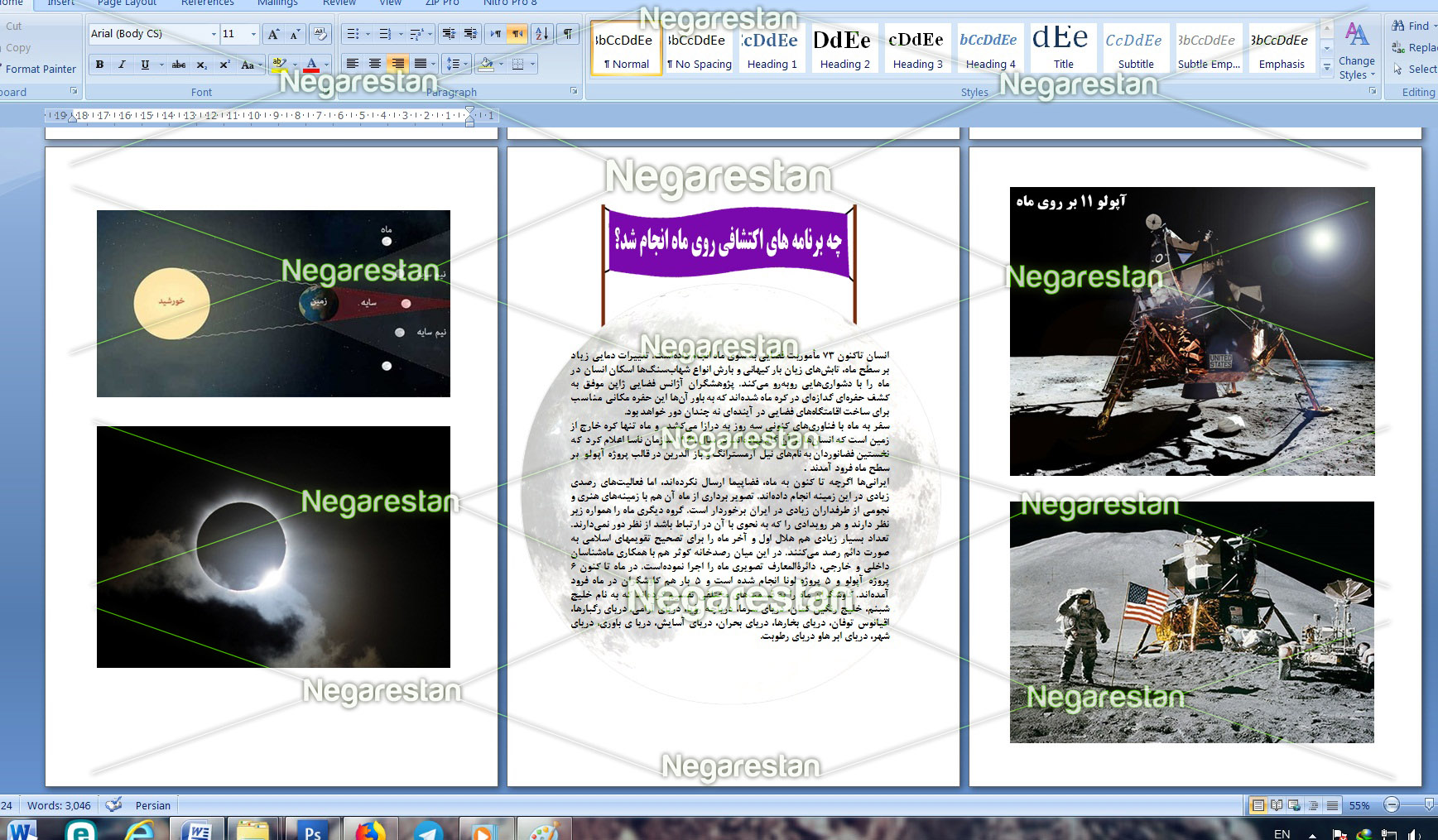Click the Shading paint bucket icon
1438x840 pixels.
[485, 64]
